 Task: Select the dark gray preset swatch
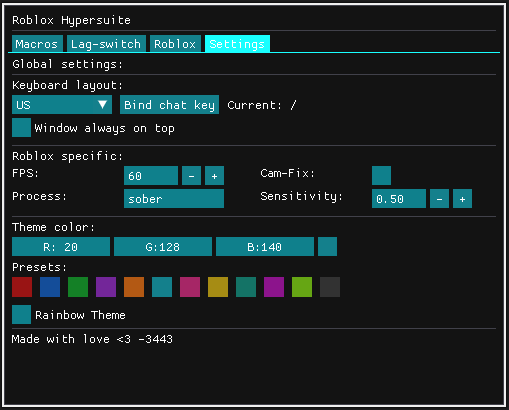(330, 287)
